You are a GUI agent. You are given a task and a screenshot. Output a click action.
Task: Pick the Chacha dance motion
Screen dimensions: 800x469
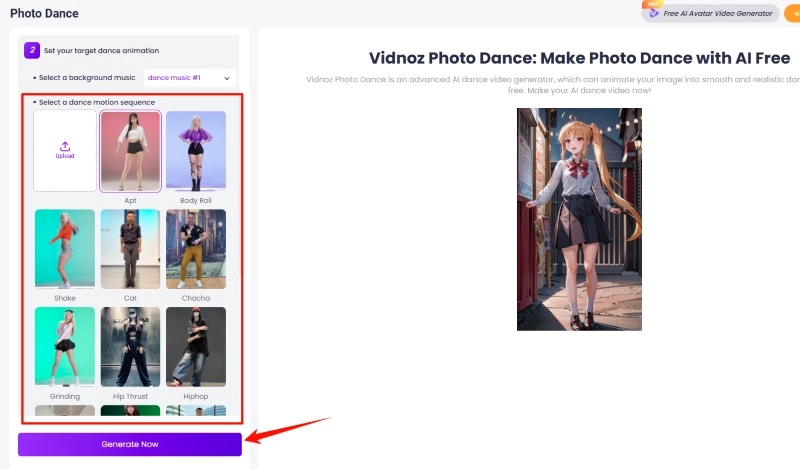(196, 249)
